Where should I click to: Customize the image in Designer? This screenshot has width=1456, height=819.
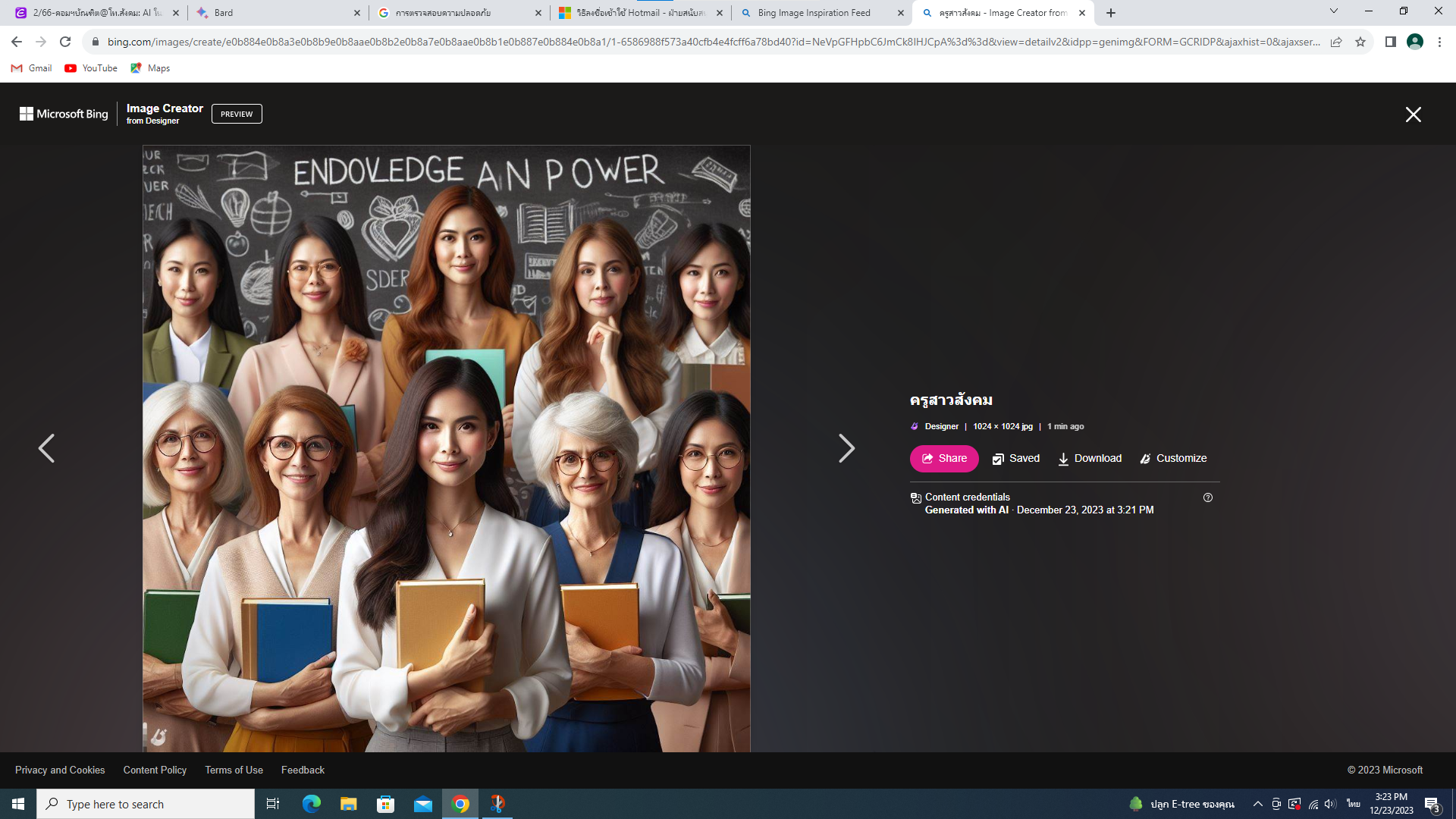[1173, 459]
